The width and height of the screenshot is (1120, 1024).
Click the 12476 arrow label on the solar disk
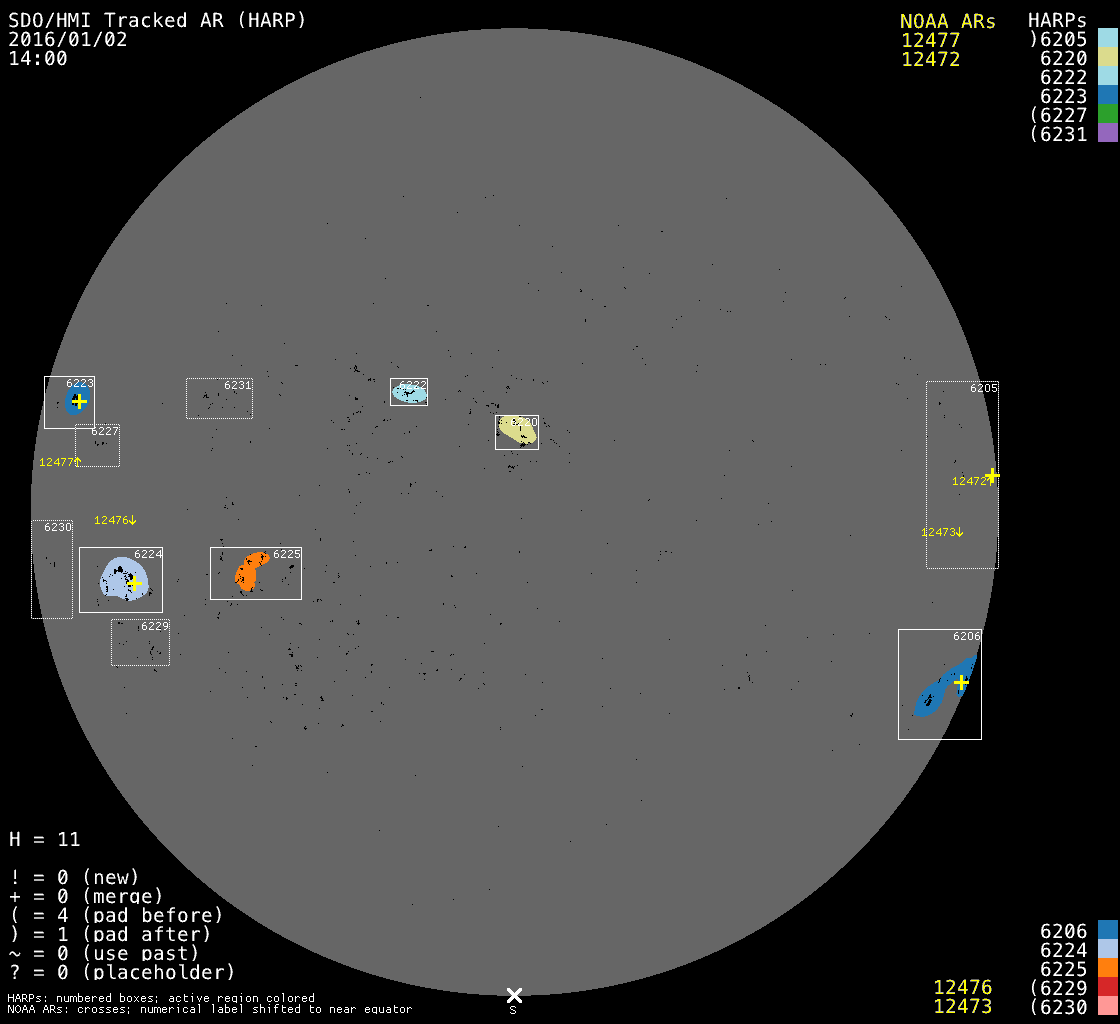(115, 520)
